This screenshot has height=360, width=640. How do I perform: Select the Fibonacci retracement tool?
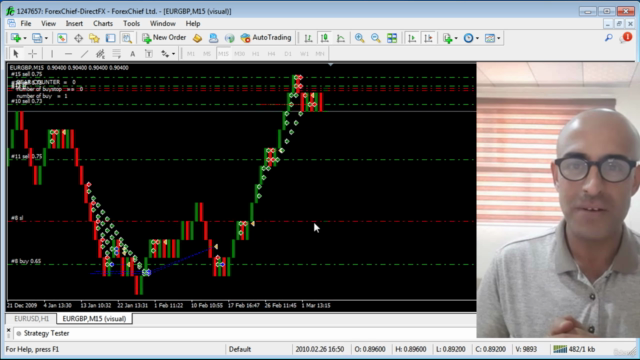pos(116,53)
